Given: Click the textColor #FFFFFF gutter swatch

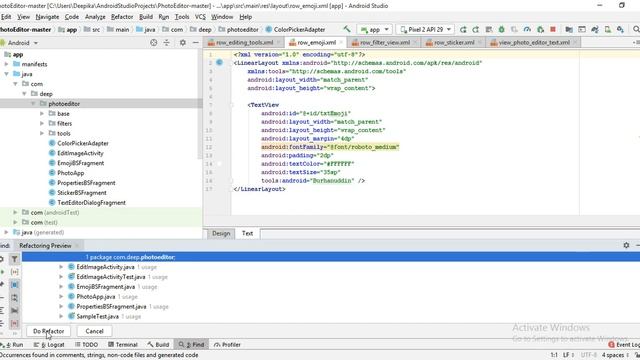Looking at the screenshot, I should (219, 164).
